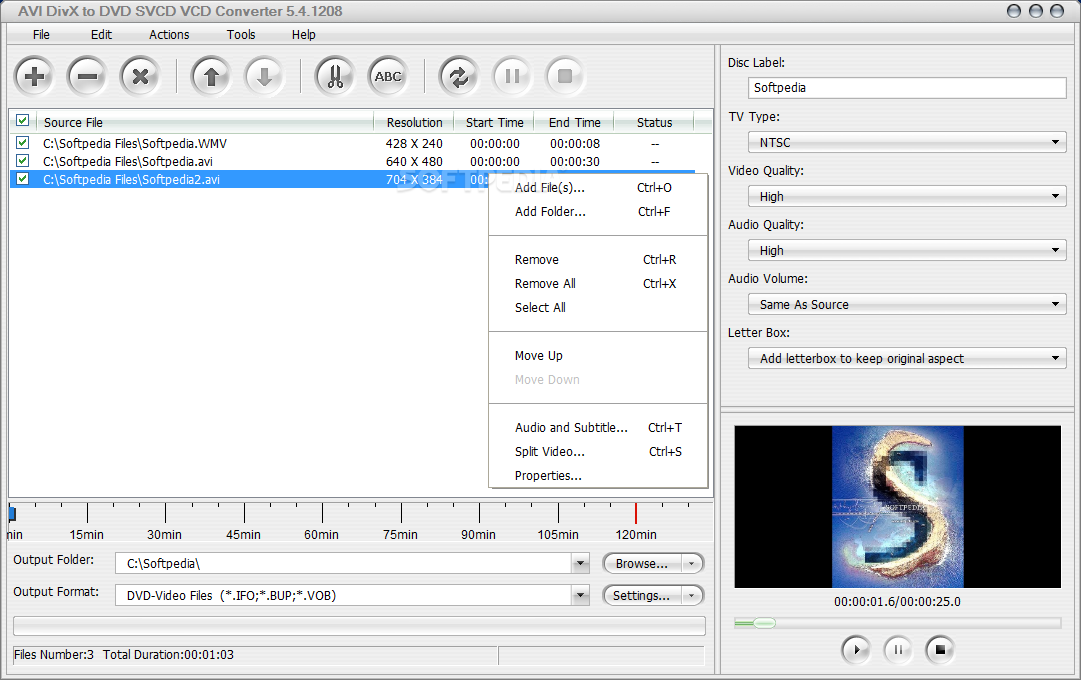Click the Files Number status bar text
This screenshot has height=680, width=1081.
point(54,654)
